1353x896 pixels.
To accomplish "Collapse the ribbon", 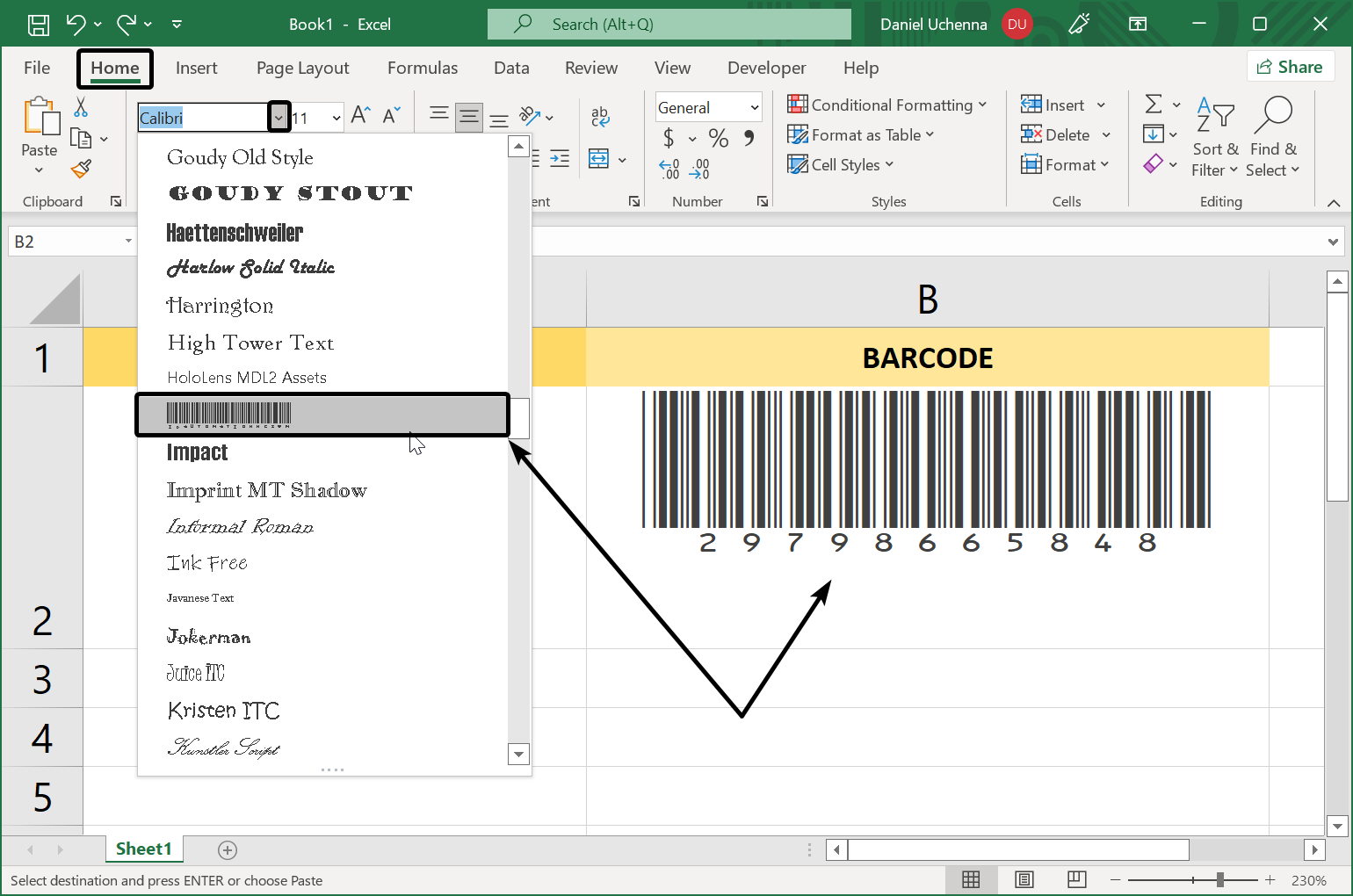I will click(x=1334, y=202).
